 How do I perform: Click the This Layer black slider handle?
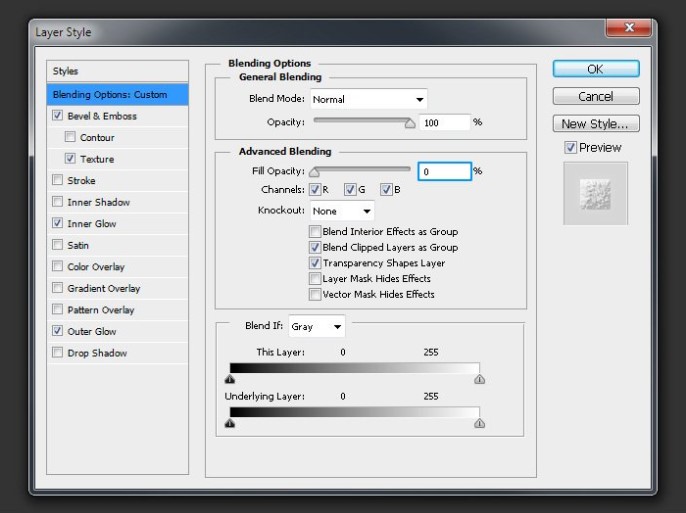[x=230, y=379]
